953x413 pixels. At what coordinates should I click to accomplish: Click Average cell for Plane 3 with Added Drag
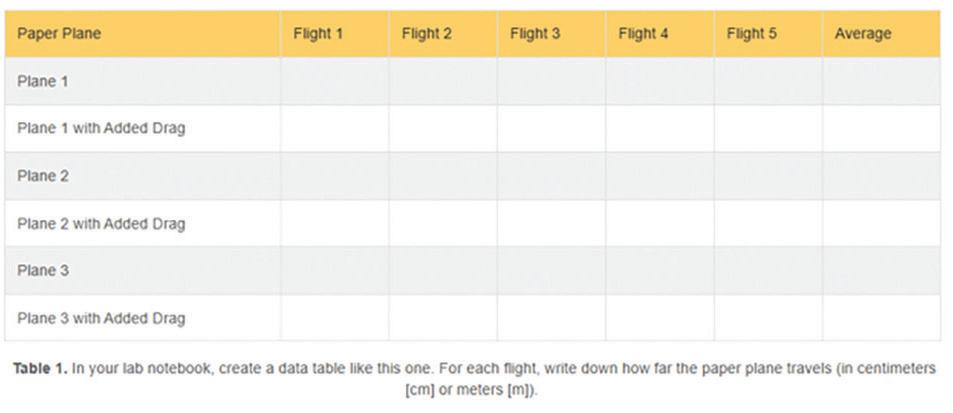click(x=881, y=319)
